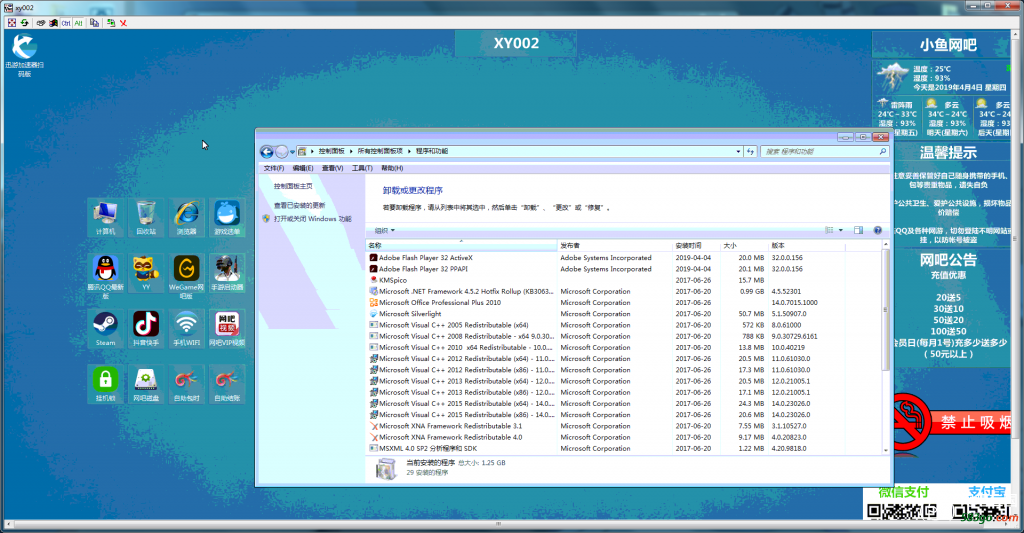Viewport: 1024px width, 533px height.
Task: Select the KMSpico program row
Action: coord(623,280)
